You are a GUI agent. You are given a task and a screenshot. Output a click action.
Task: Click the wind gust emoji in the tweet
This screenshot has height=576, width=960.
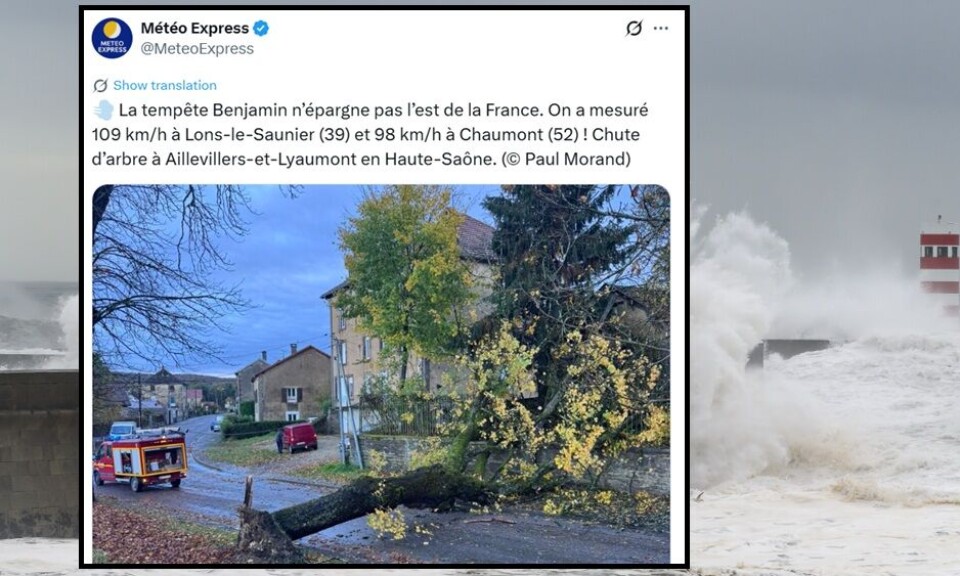(x=103, y=110)
